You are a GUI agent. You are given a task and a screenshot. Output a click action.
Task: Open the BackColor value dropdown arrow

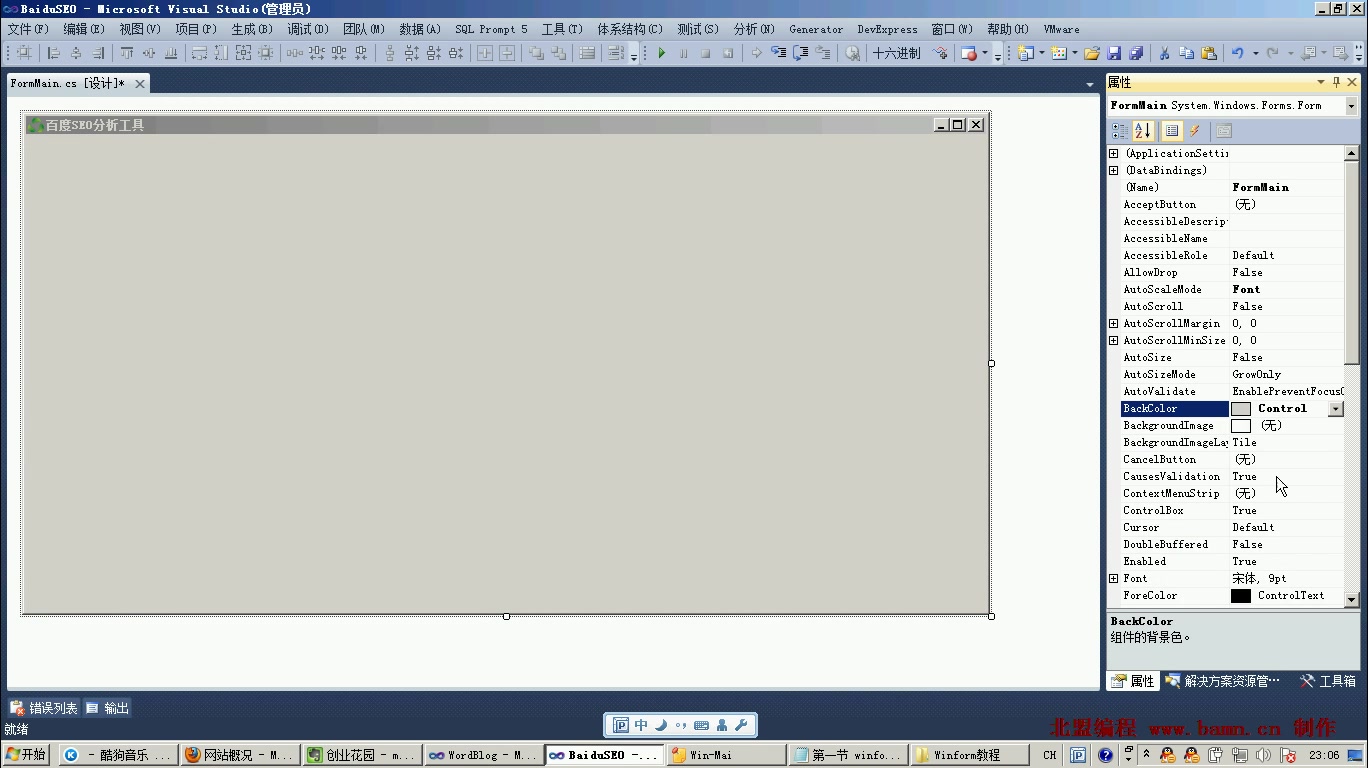tap(1336, 408)
